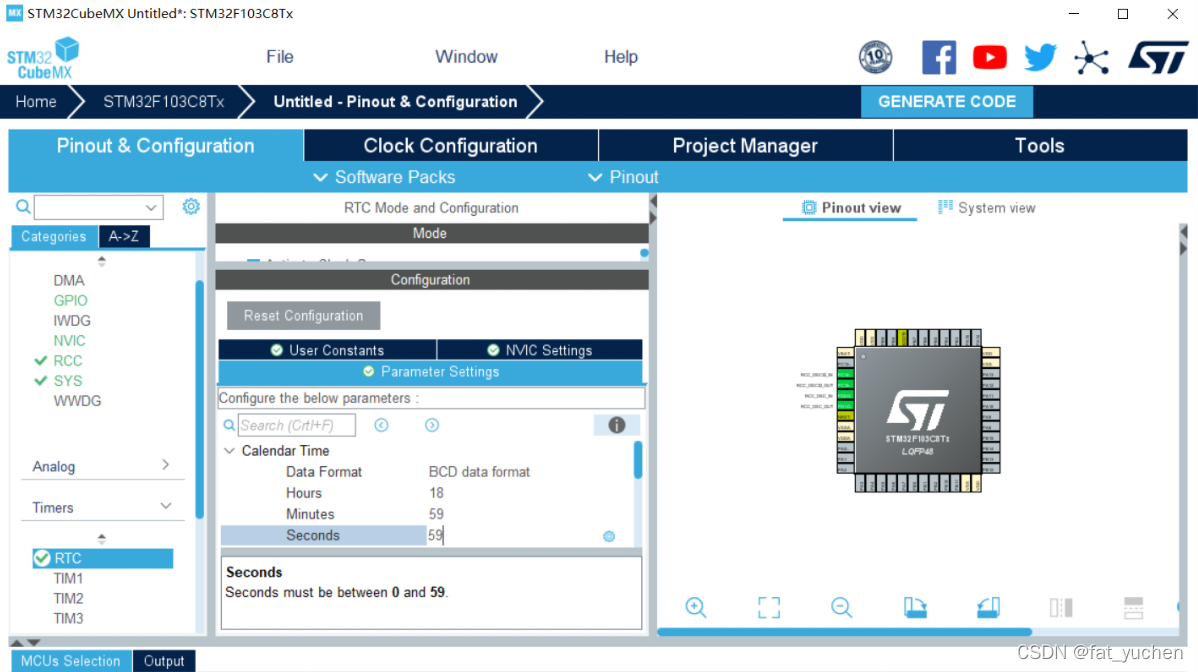Rotate chip clockwise in pinout view
The width and height of the screenshot is (1198, 672).
point(915,607)
